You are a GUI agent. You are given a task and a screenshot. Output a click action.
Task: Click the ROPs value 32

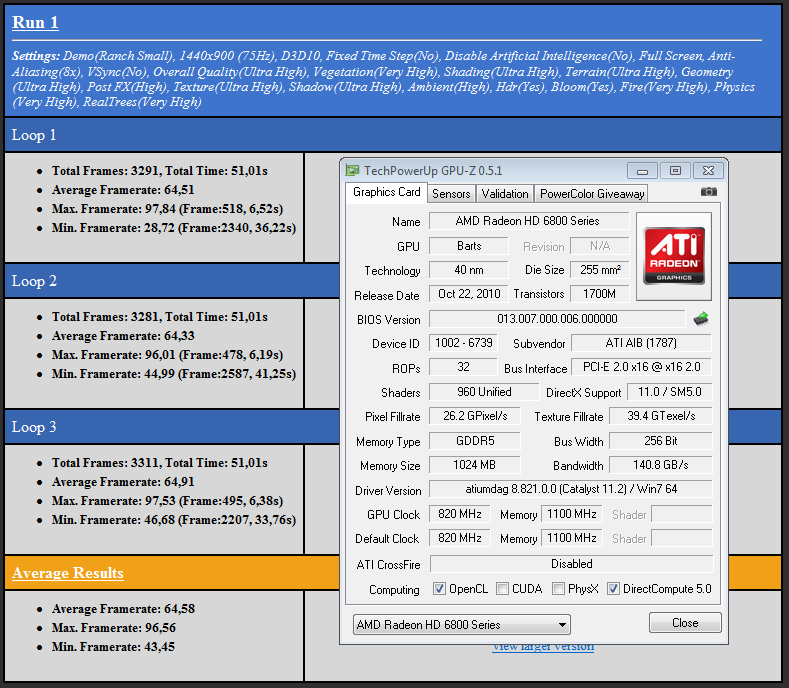(x=463, y=367)
